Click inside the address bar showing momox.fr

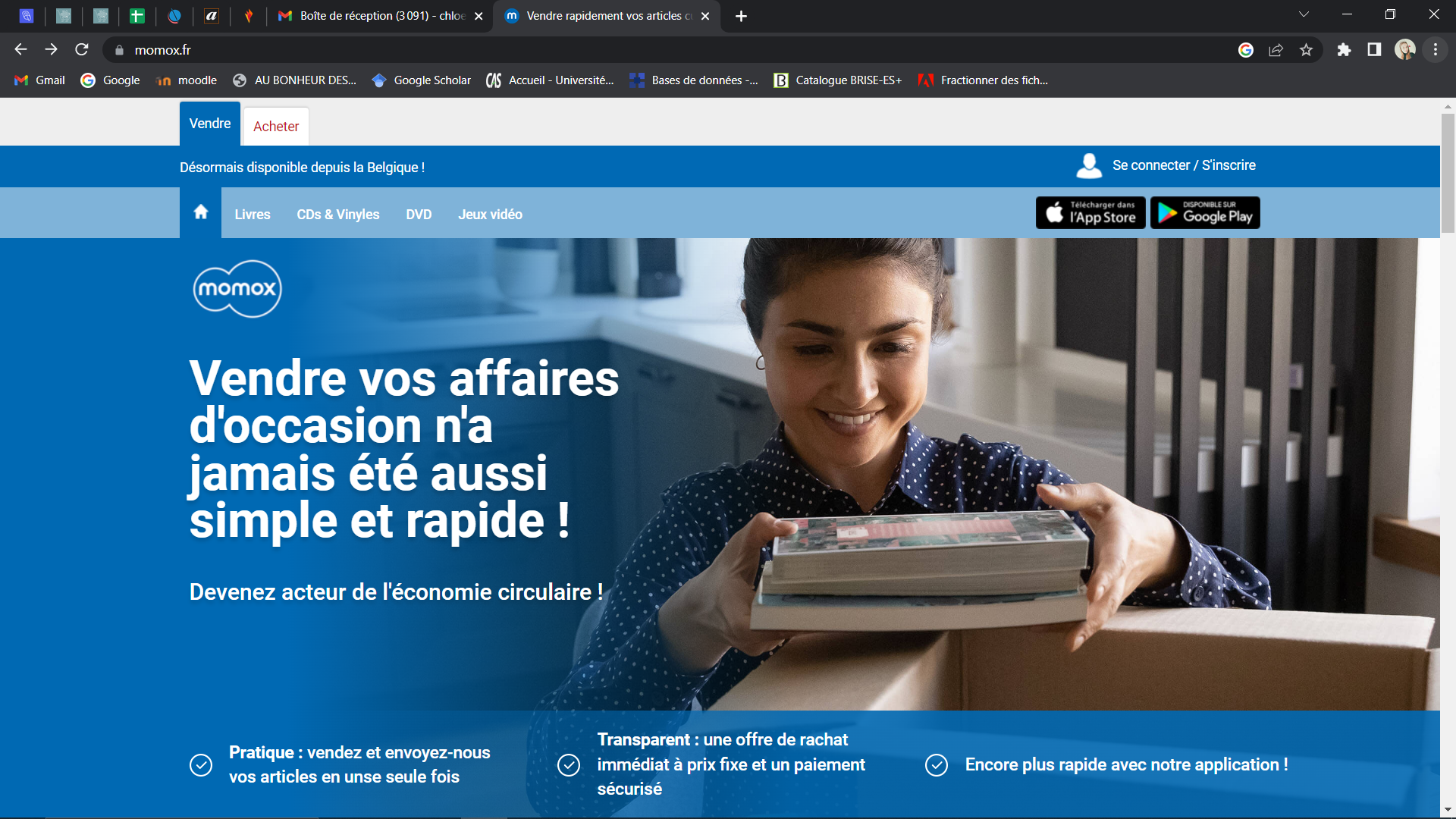pos(162,49)
